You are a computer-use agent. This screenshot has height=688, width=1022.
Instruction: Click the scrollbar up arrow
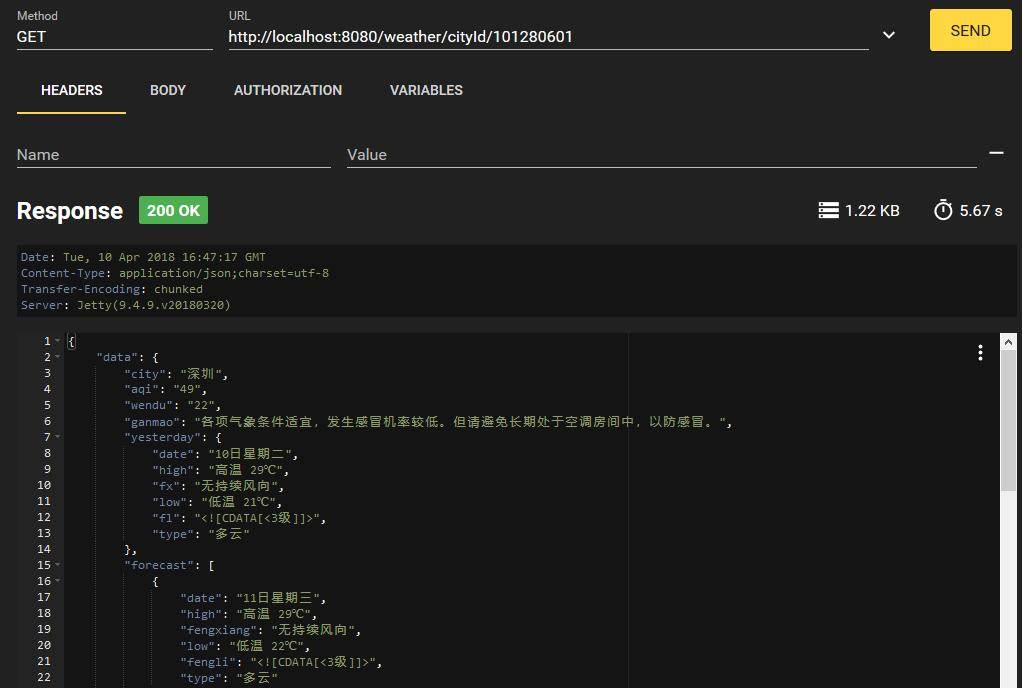[1008, 341]
